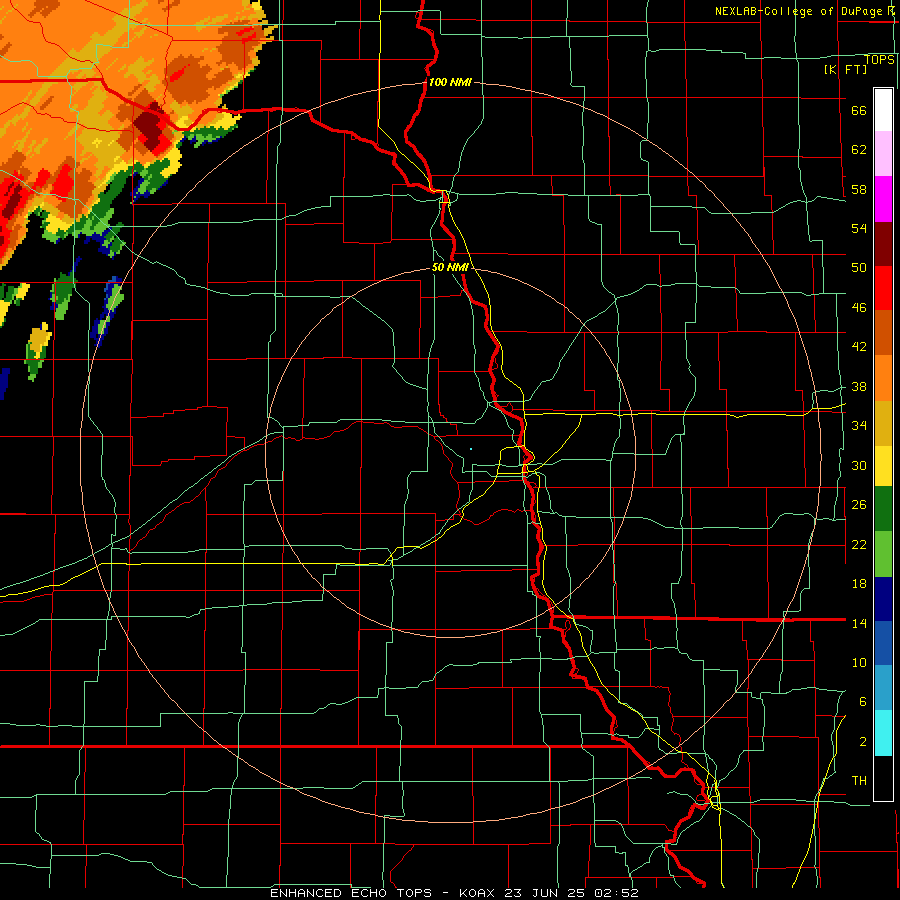
Task: Click the cyan radar site dot at map center
Action: [x=471, y=449]
